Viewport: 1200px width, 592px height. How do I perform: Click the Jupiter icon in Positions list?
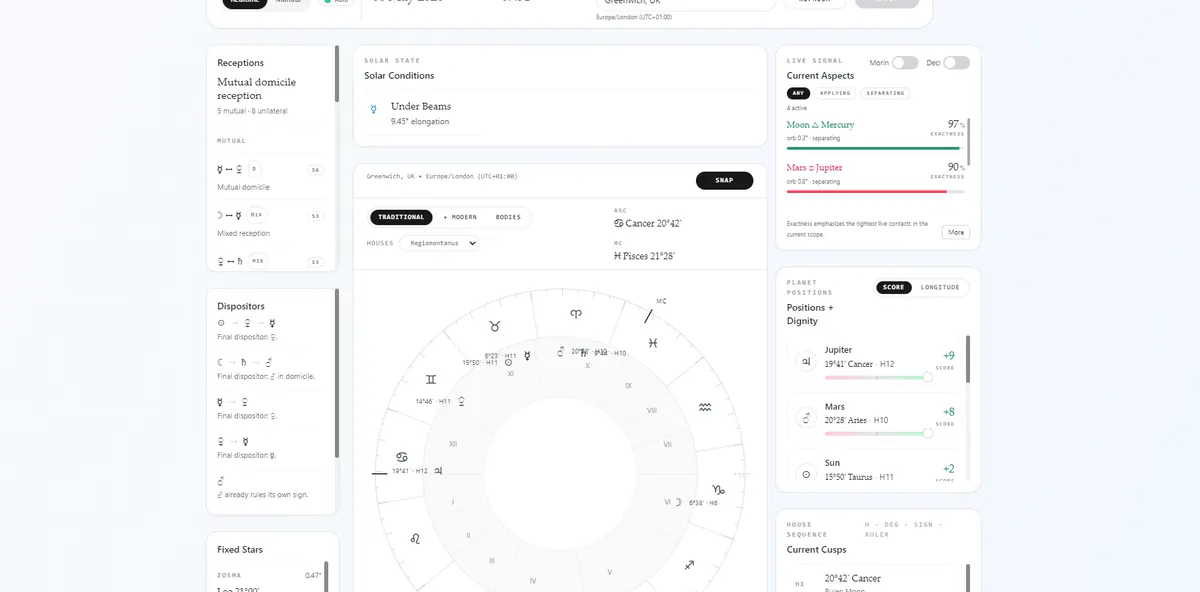(x=806, y=362)
